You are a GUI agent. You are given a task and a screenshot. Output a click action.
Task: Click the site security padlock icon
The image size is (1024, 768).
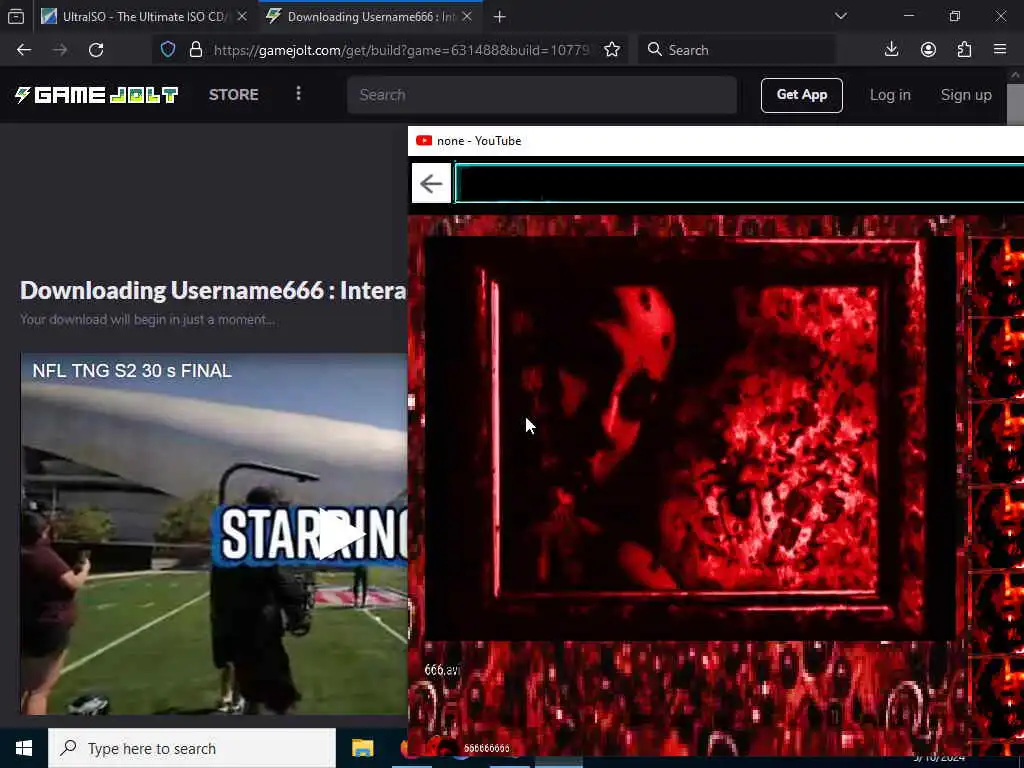tap(195, 50)
